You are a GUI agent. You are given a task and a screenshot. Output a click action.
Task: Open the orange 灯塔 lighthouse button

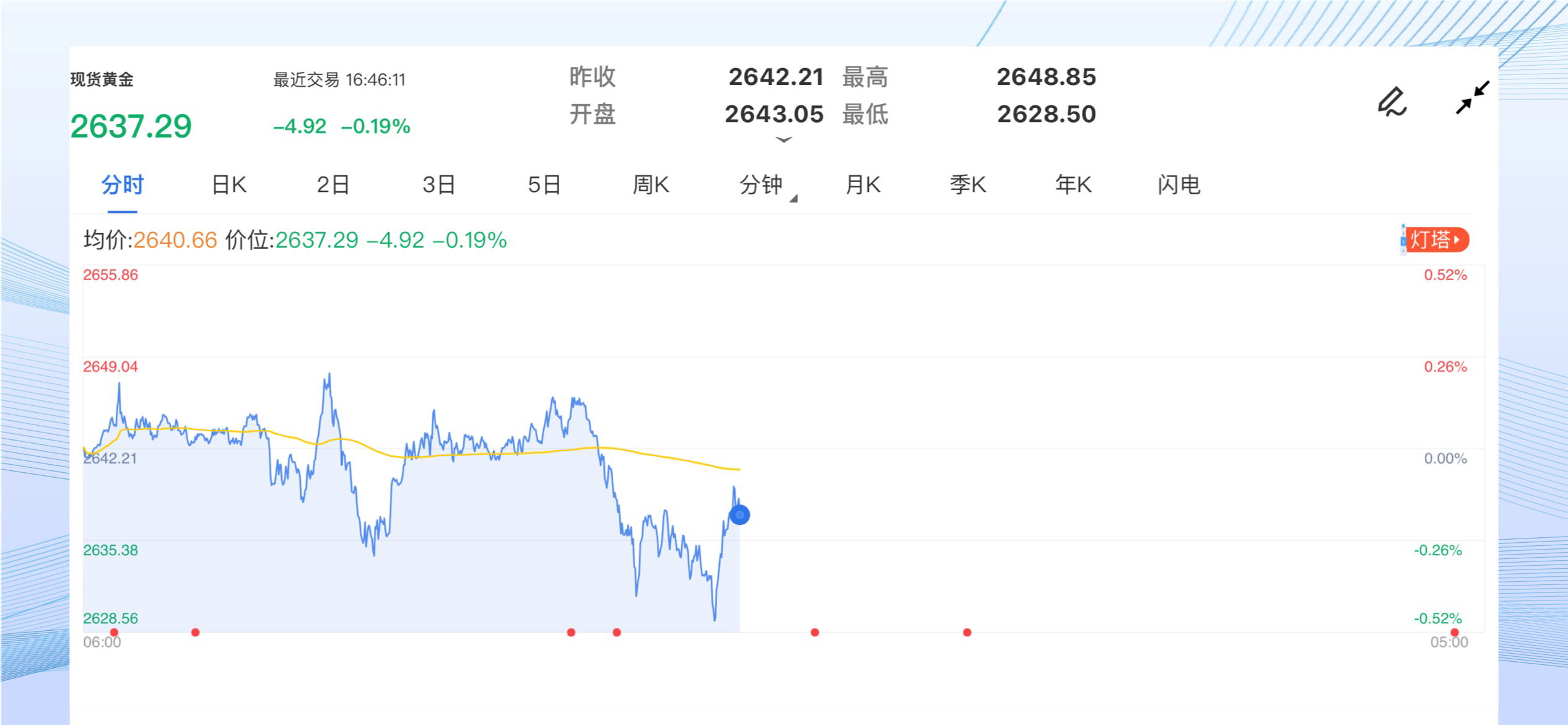tap(1437, 240)
